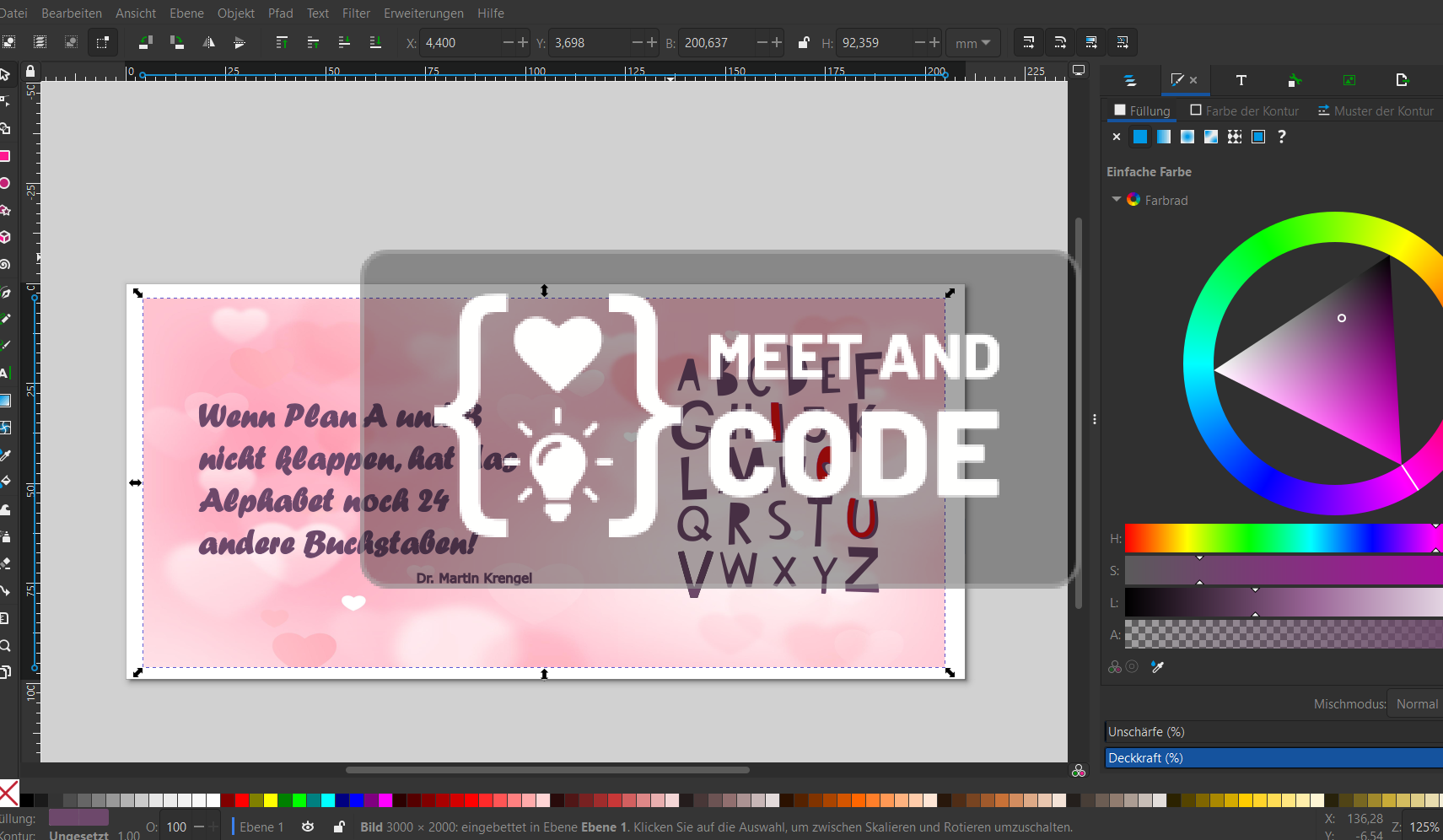Open the Text and Font panel tab
1443x840 pixels.
(x=1241, y=80)
